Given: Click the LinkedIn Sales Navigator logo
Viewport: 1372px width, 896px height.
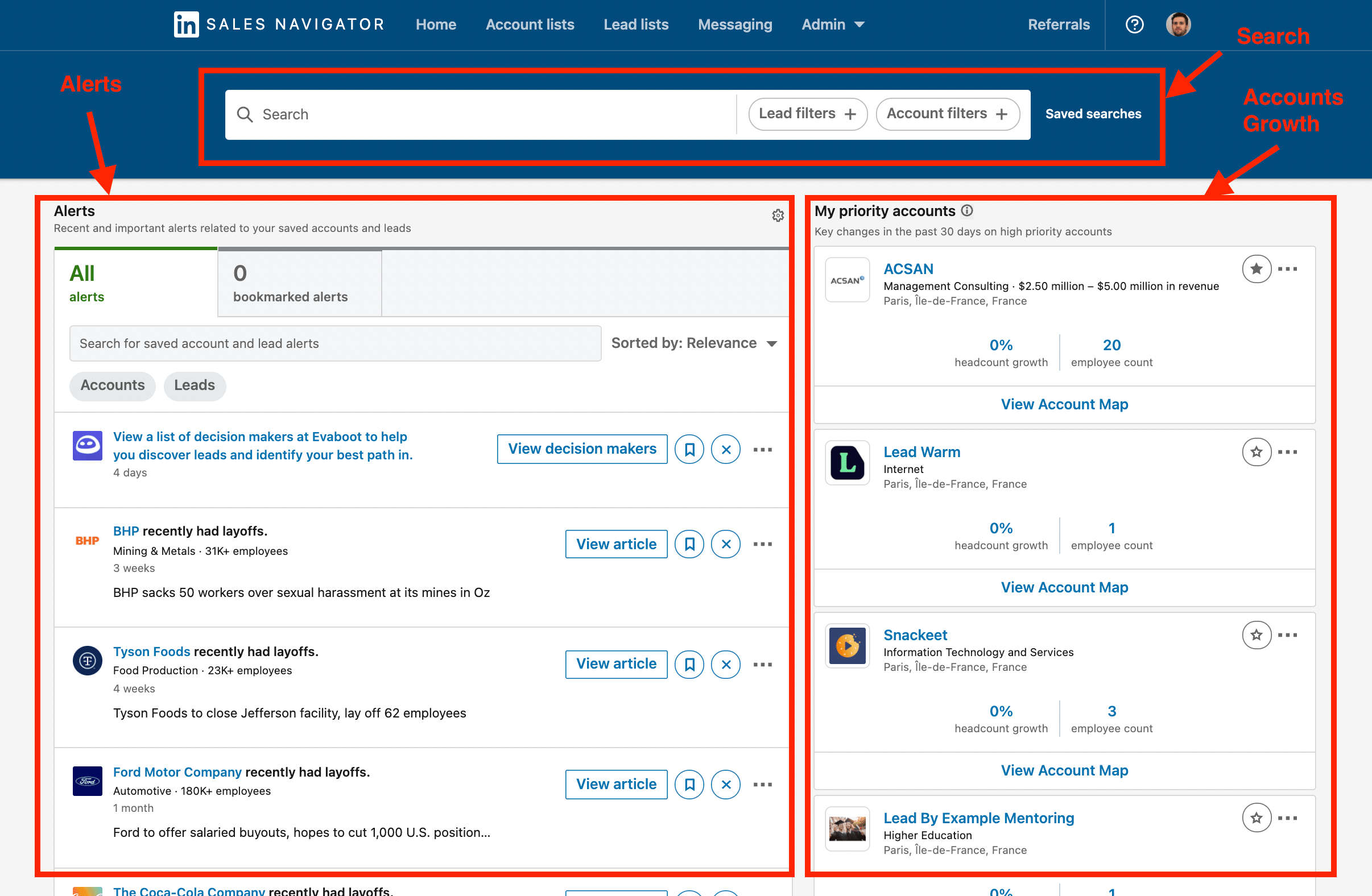Looking at the screenshot, I should click(279, 24).
